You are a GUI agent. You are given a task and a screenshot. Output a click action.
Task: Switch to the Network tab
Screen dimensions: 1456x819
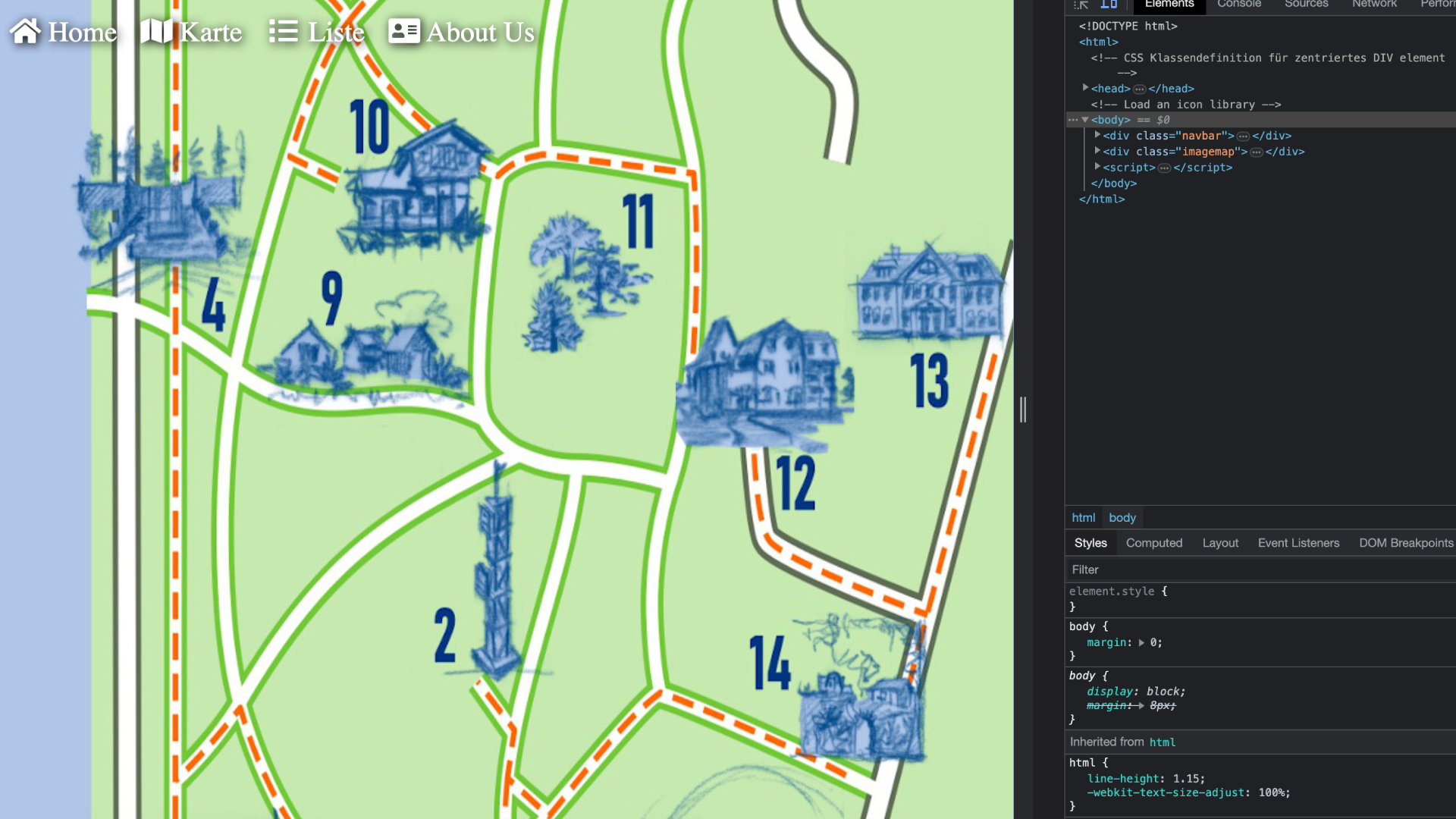pos(1374,5)
